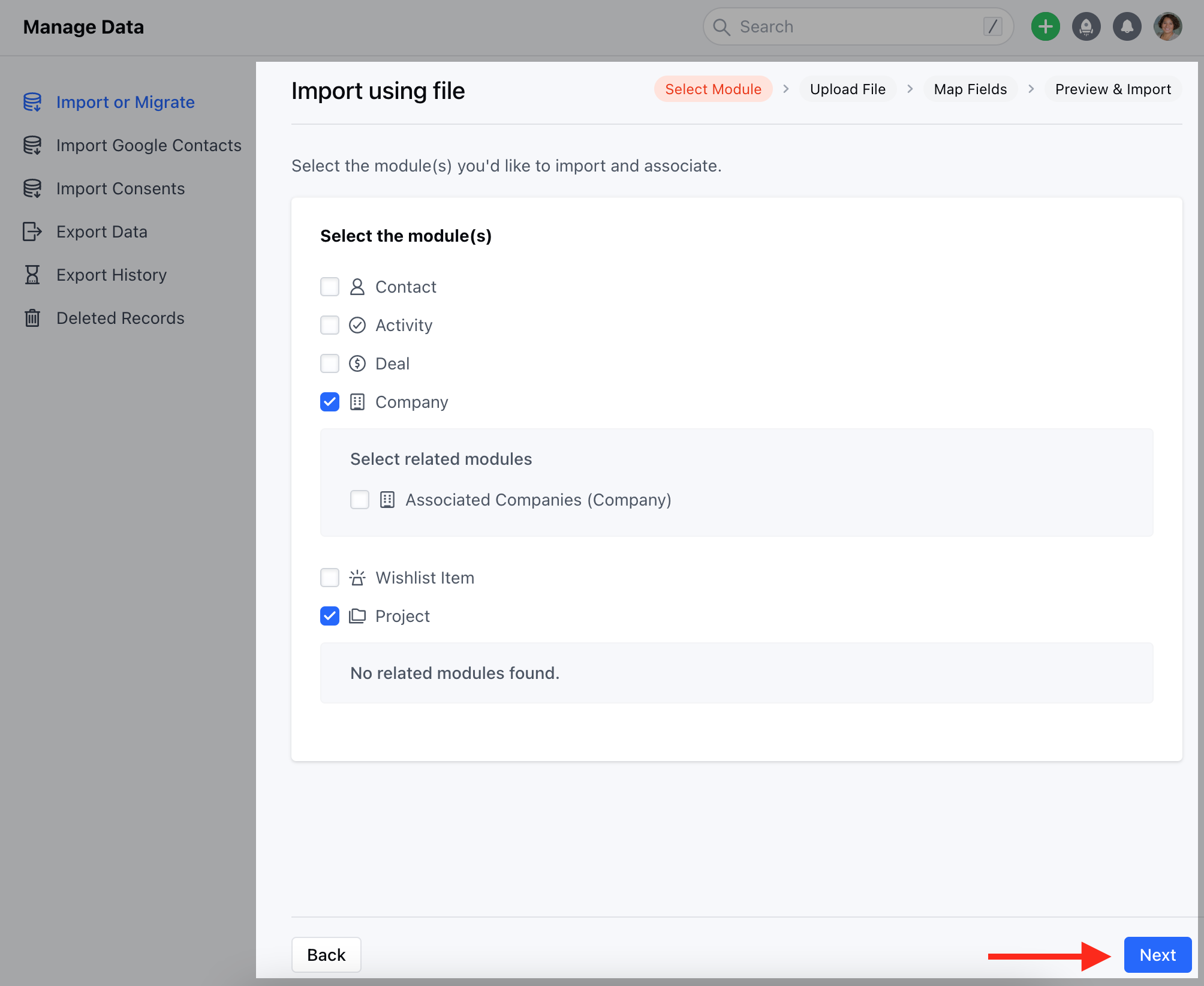1204x986 pixels.
Task: Click the Company building icon
Action: point(357,402)
